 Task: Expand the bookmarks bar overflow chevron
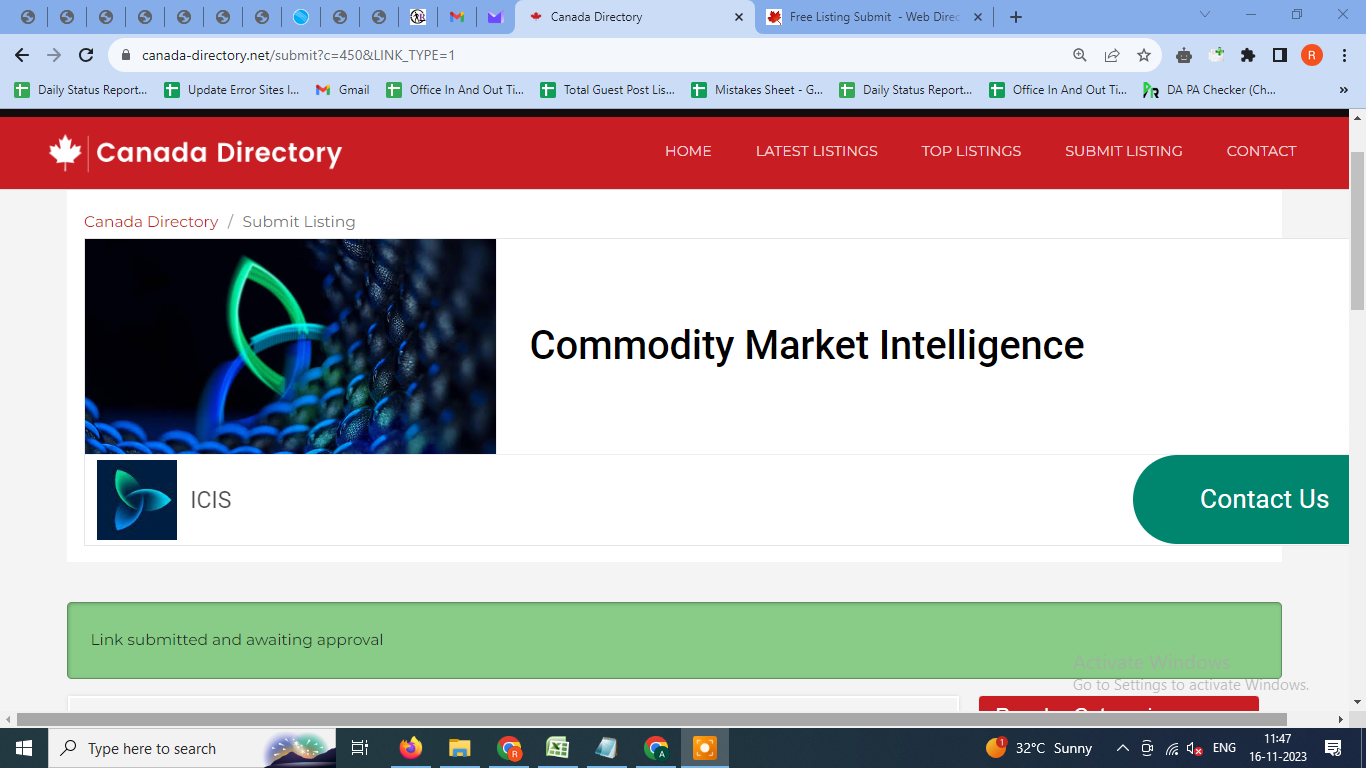1343,90
